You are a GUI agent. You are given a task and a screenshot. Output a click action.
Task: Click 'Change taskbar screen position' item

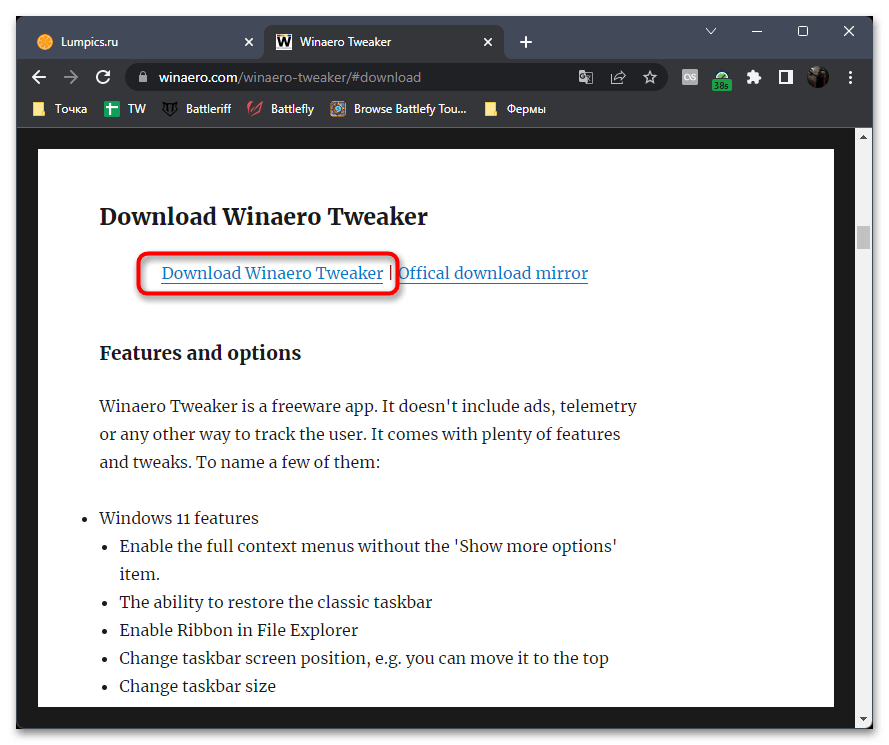coord(363,658)
